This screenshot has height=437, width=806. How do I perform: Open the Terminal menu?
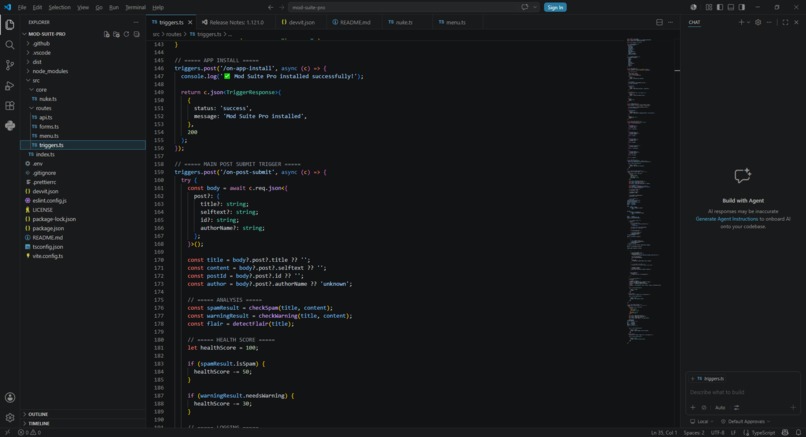click(135, 7)
